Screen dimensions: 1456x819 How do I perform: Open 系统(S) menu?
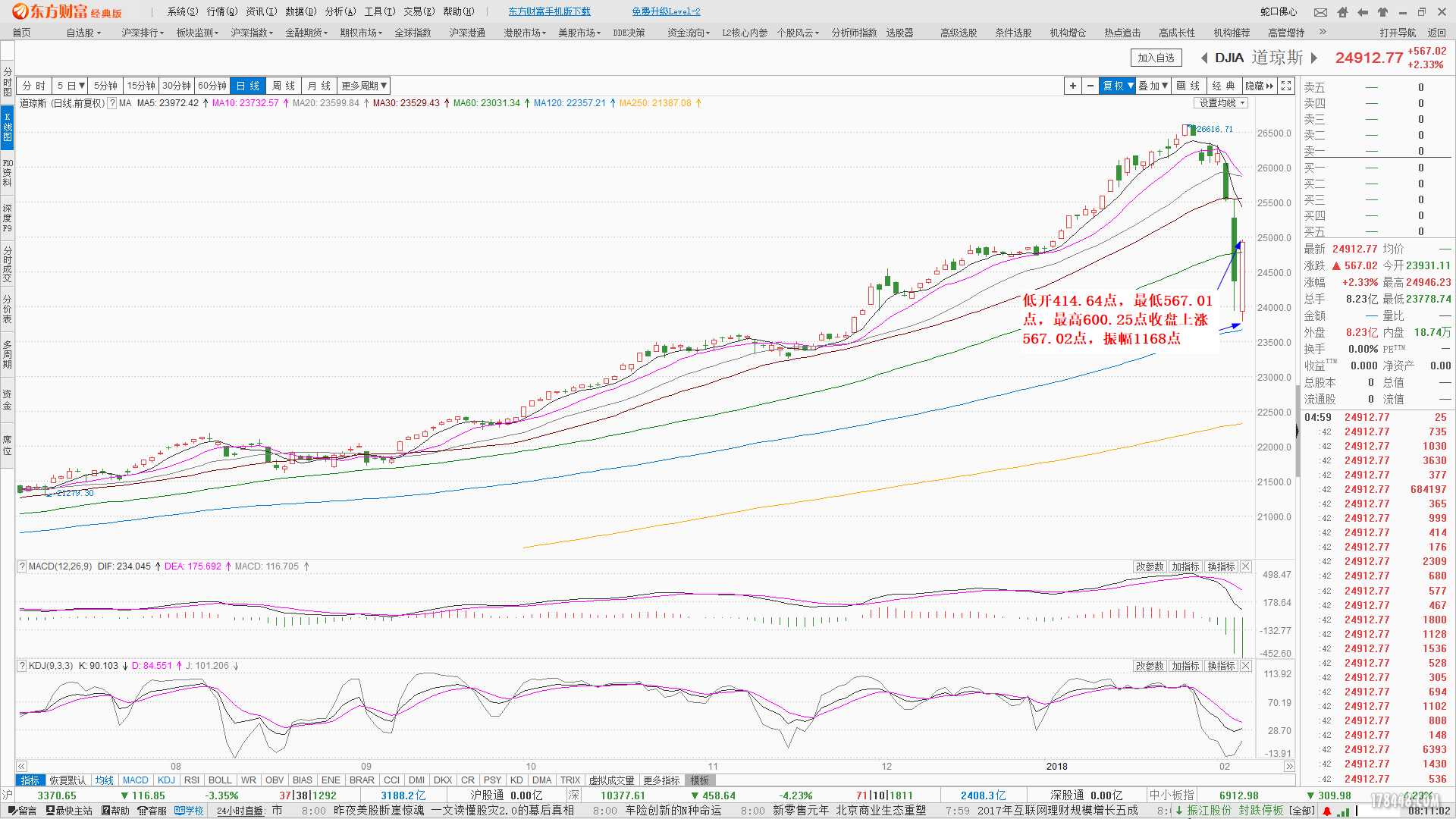[183, 11]
